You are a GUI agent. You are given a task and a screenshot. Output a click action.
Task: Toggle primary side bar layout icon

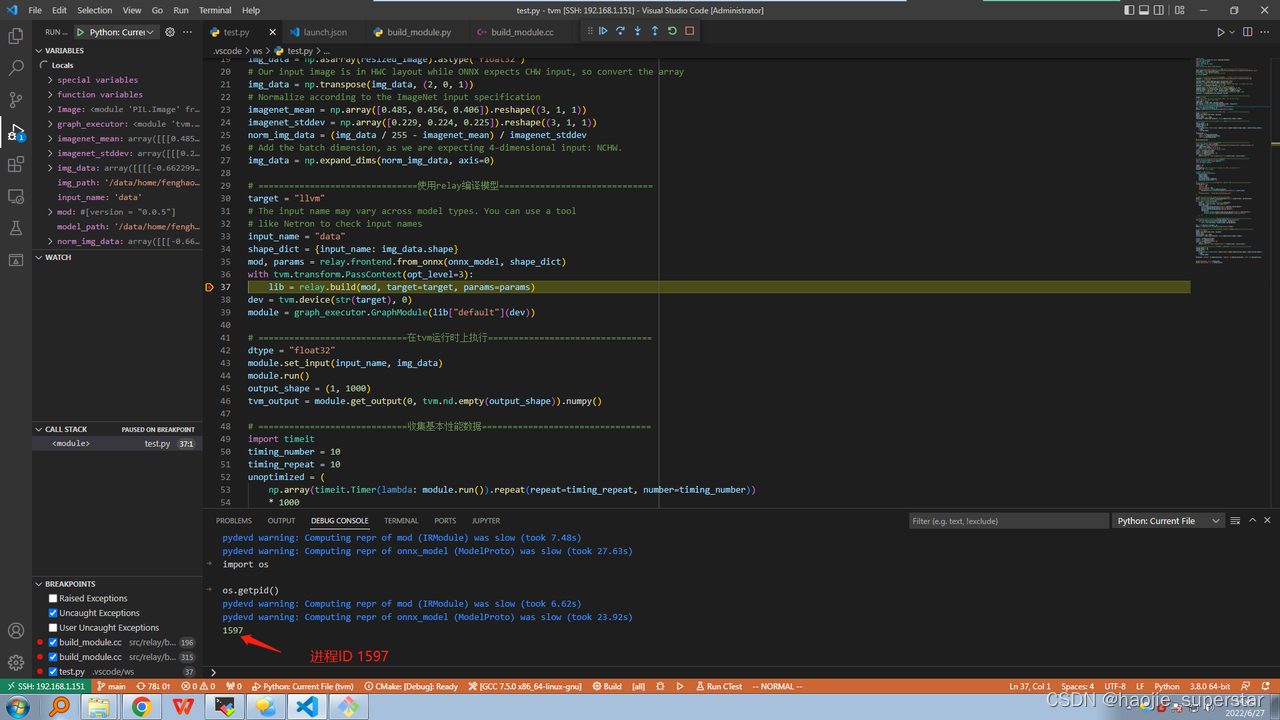click(x=1129, y=10)
